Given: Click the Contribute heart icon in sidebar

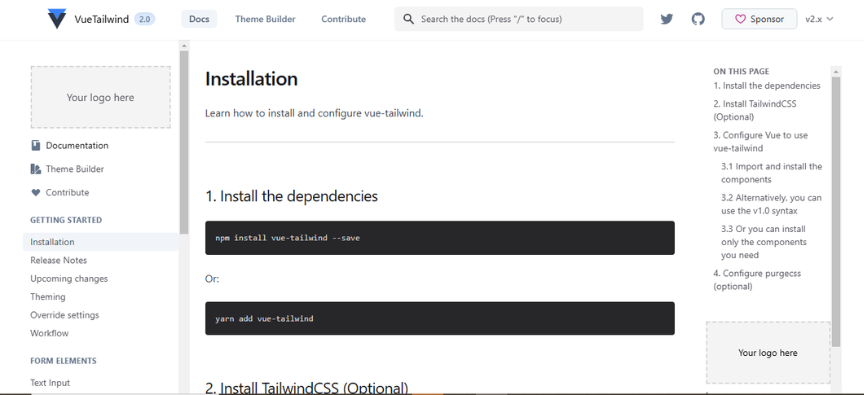Looking at the screenshot, I should coord(36,192).
